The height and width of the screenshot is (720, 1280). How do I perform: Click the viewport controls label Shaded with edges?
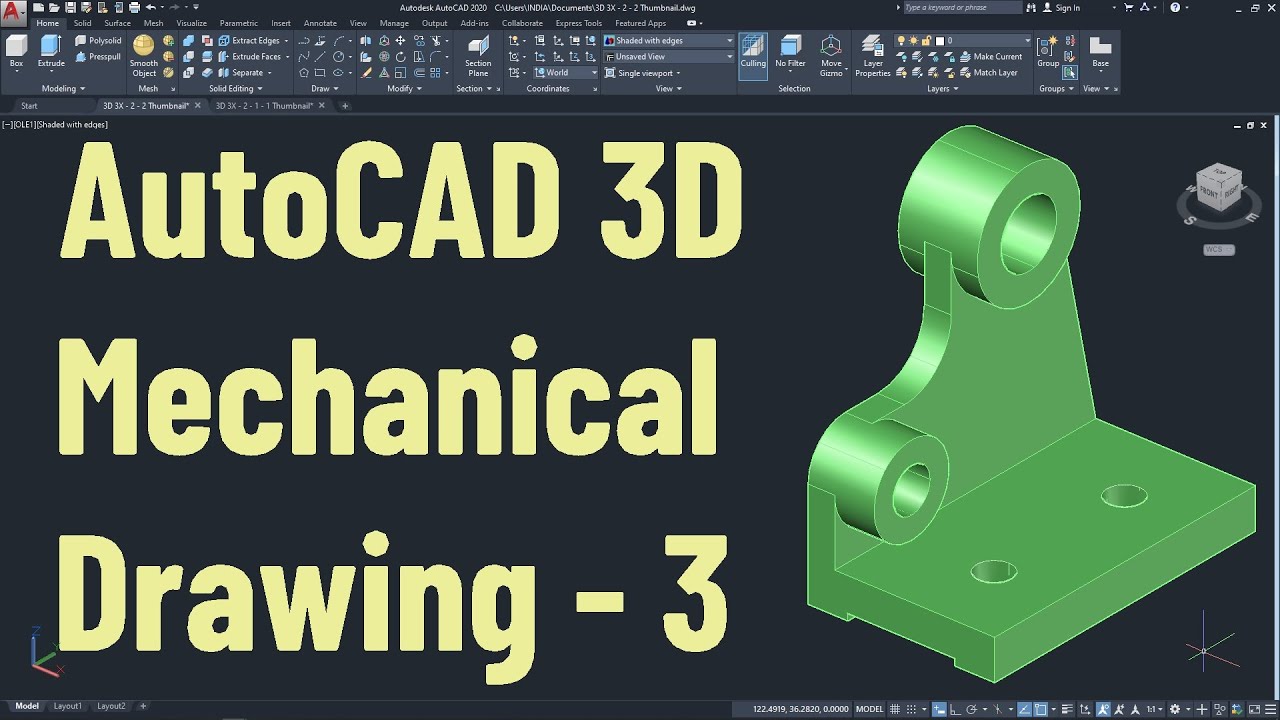click(72, 125)
